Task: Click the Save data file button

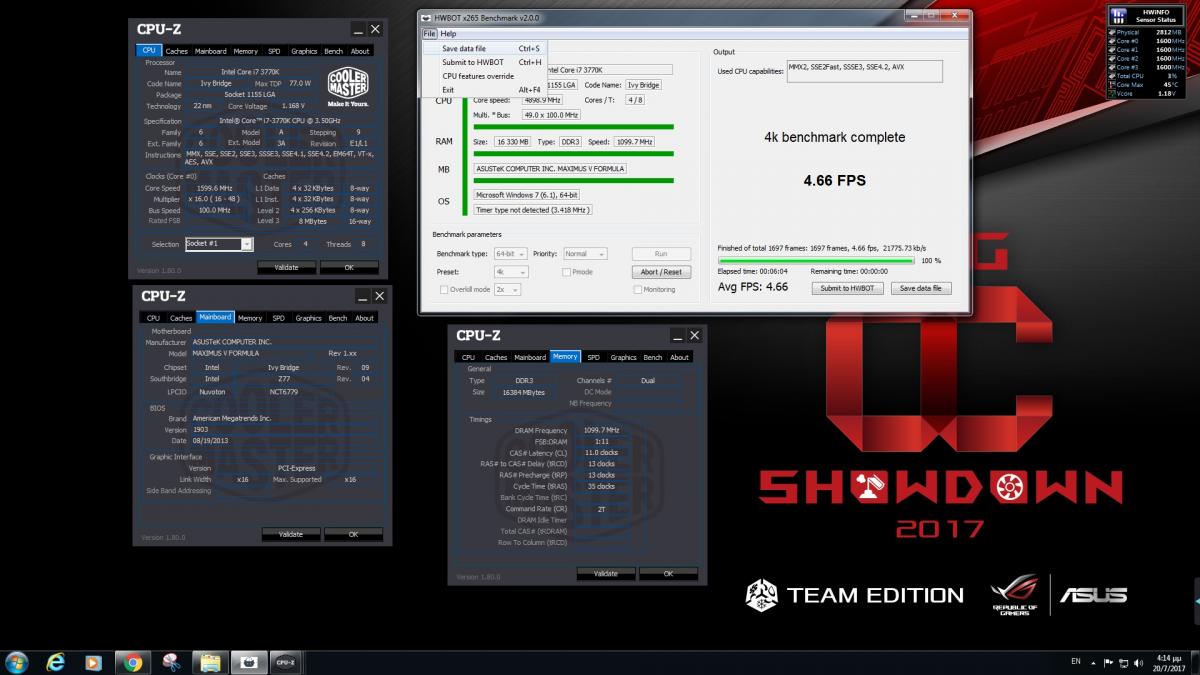Action: 921,288
